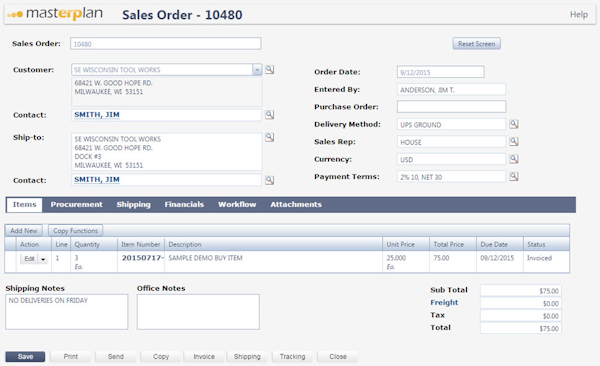Open the Help link
Image resolution: width=600 pixels, height=366 pixels.
tap(579, 15)
